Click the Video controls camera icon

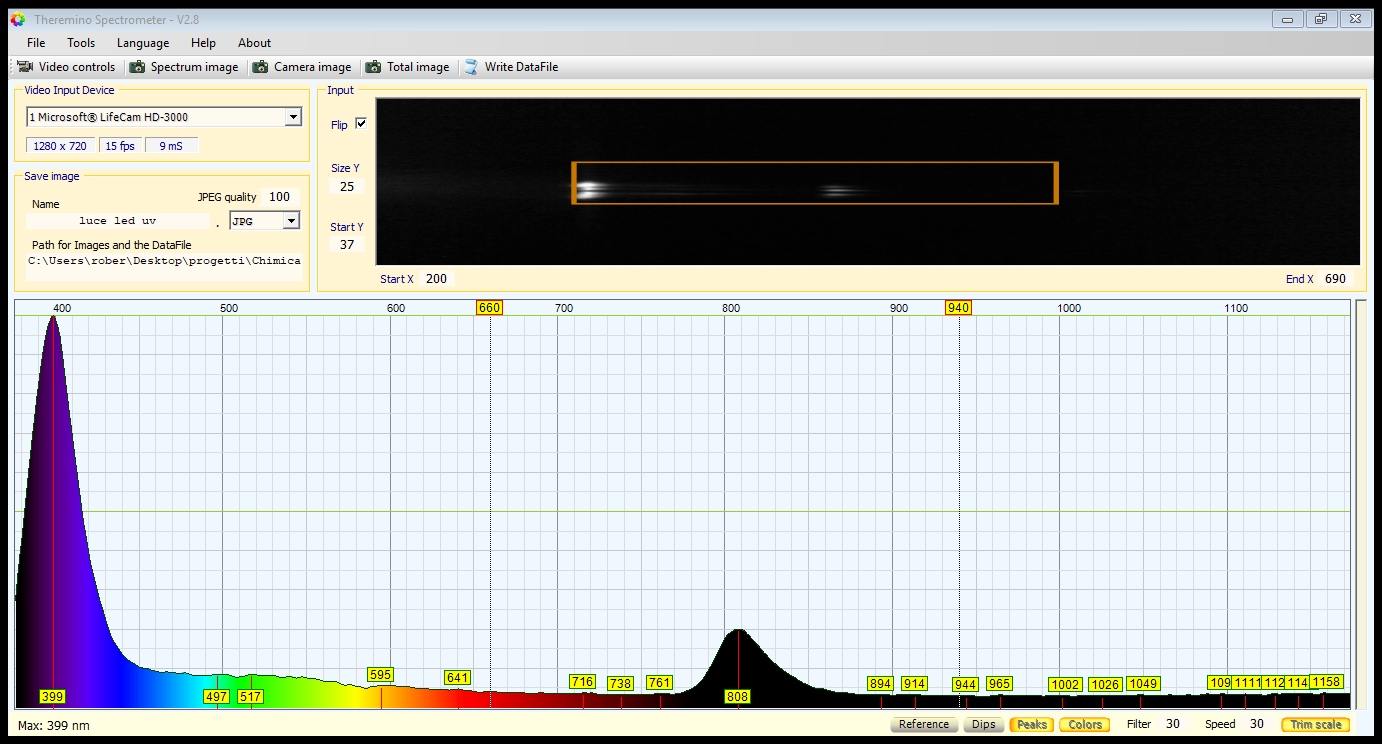25,67
